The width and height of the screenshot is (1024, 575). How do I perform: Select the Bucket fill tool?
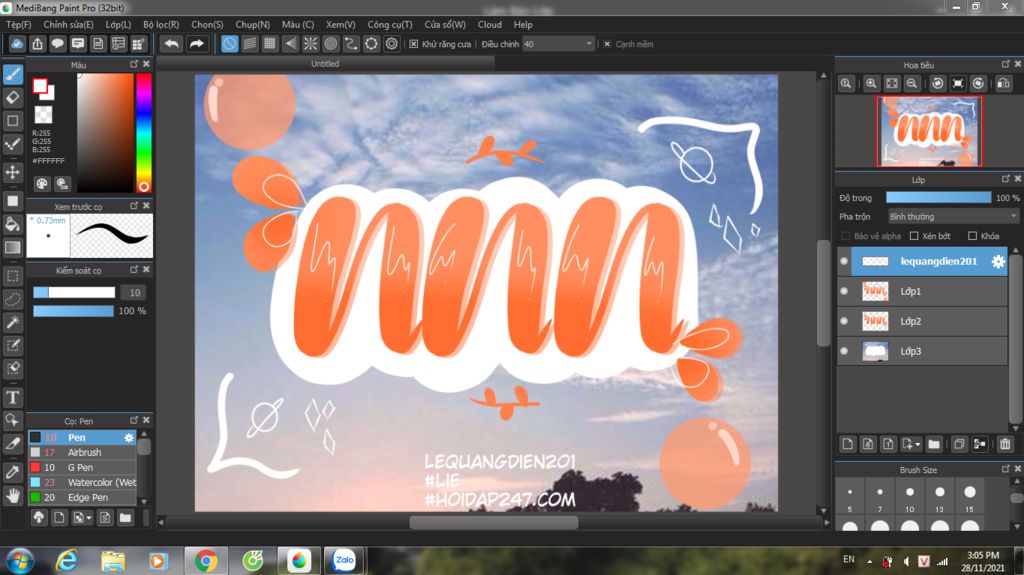tap(12, 224)
